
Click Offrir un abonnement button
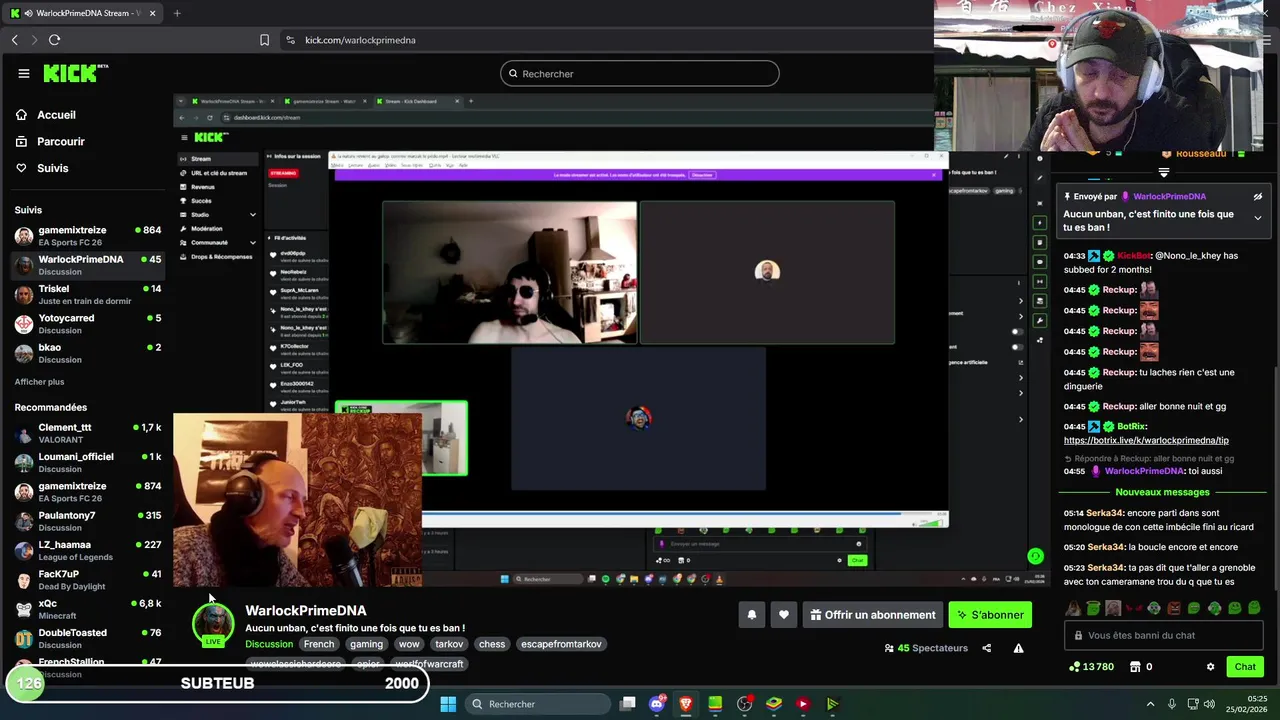pyautogui.click(x=873, y=615)
